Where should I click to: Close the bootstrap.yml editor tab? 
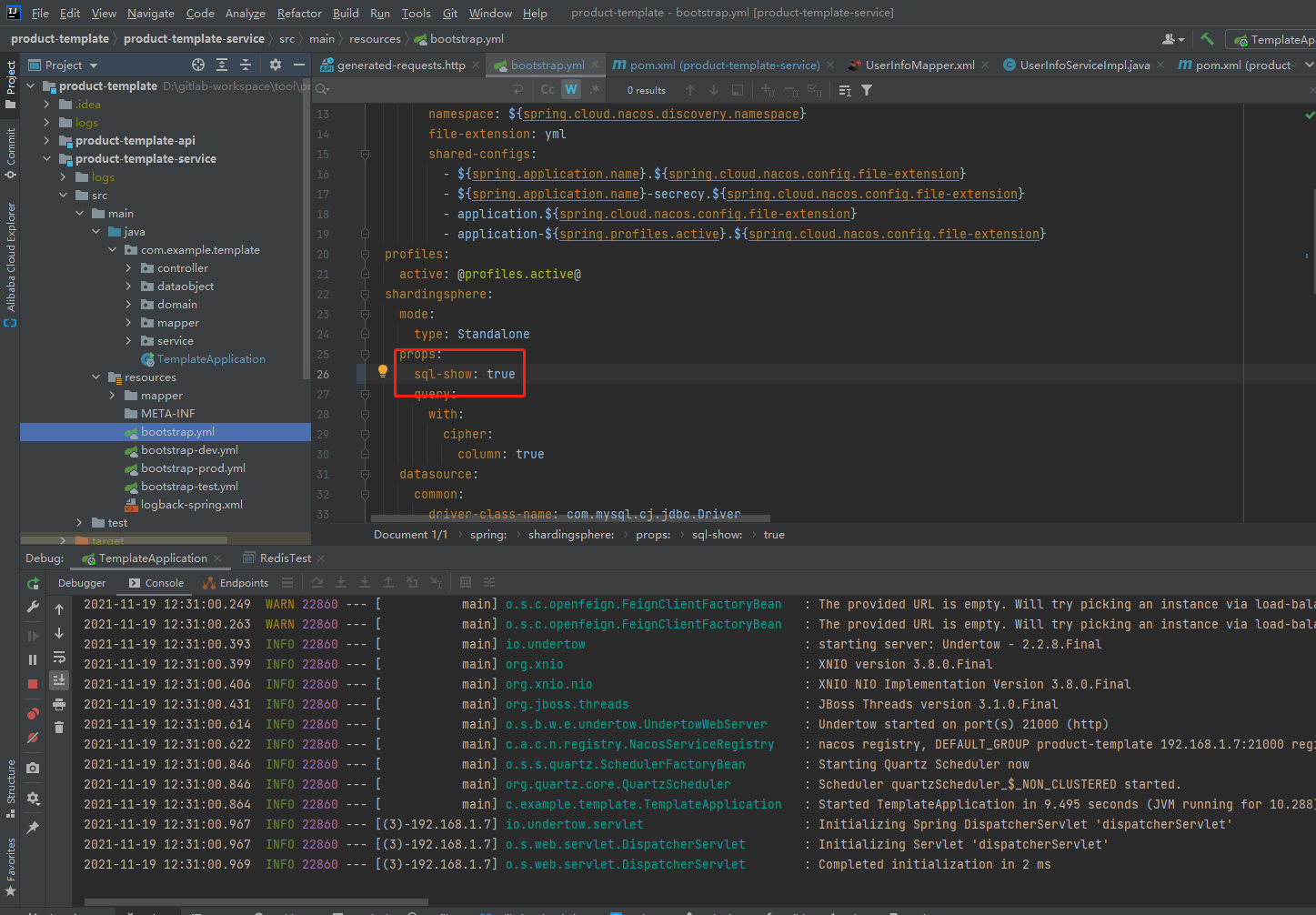(x=595, y=65)
